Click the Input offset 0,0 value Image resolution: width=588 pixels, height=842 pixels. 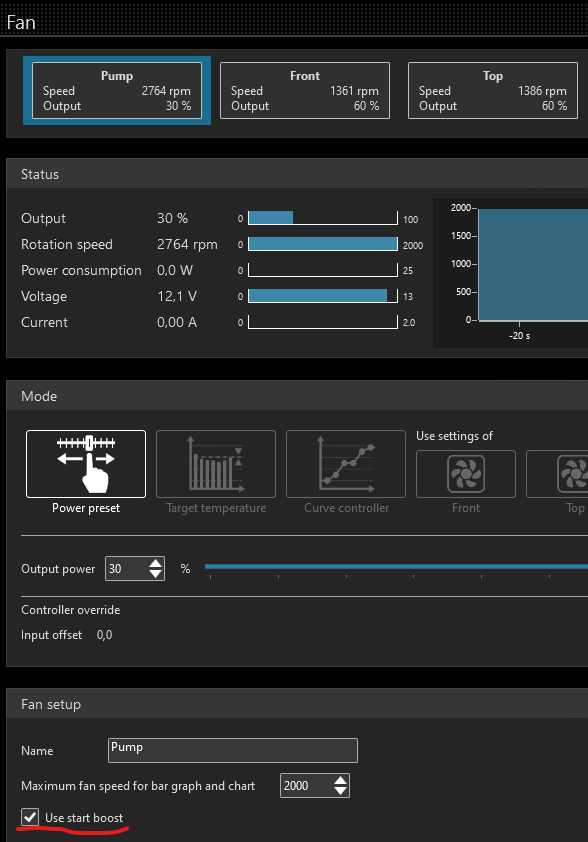point(105,635)
